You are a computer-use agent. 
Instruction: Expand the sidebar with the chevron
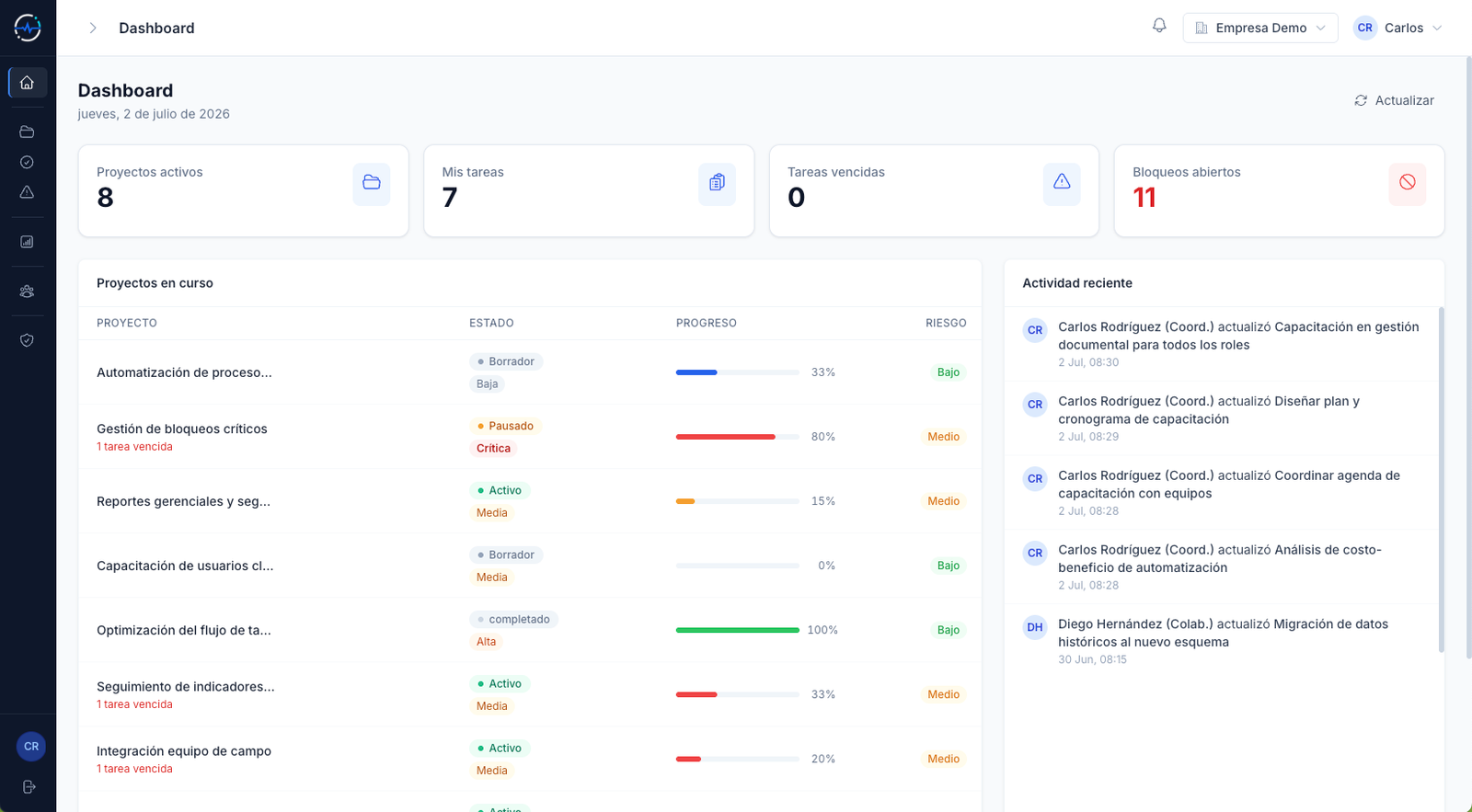click(x=93, y=28)
